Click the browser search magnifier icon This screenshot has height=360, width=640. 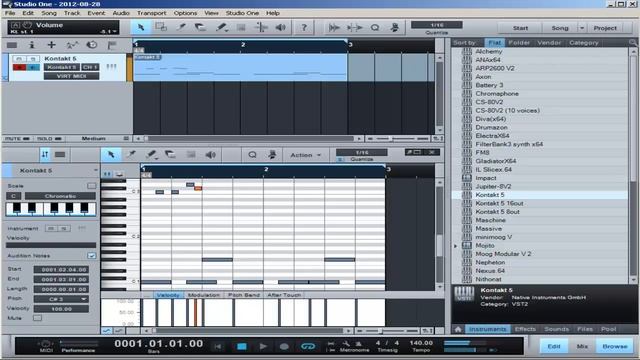point(633,42)
